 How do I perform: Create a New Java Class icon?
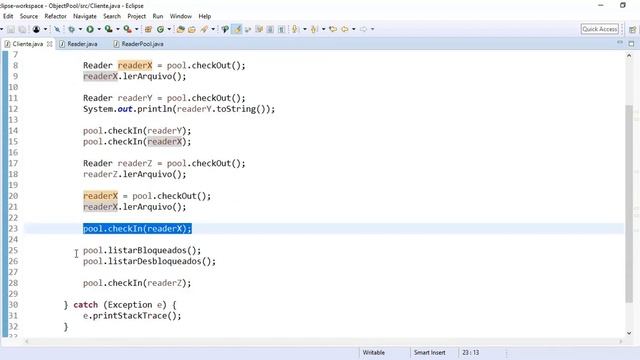point(160,29)
